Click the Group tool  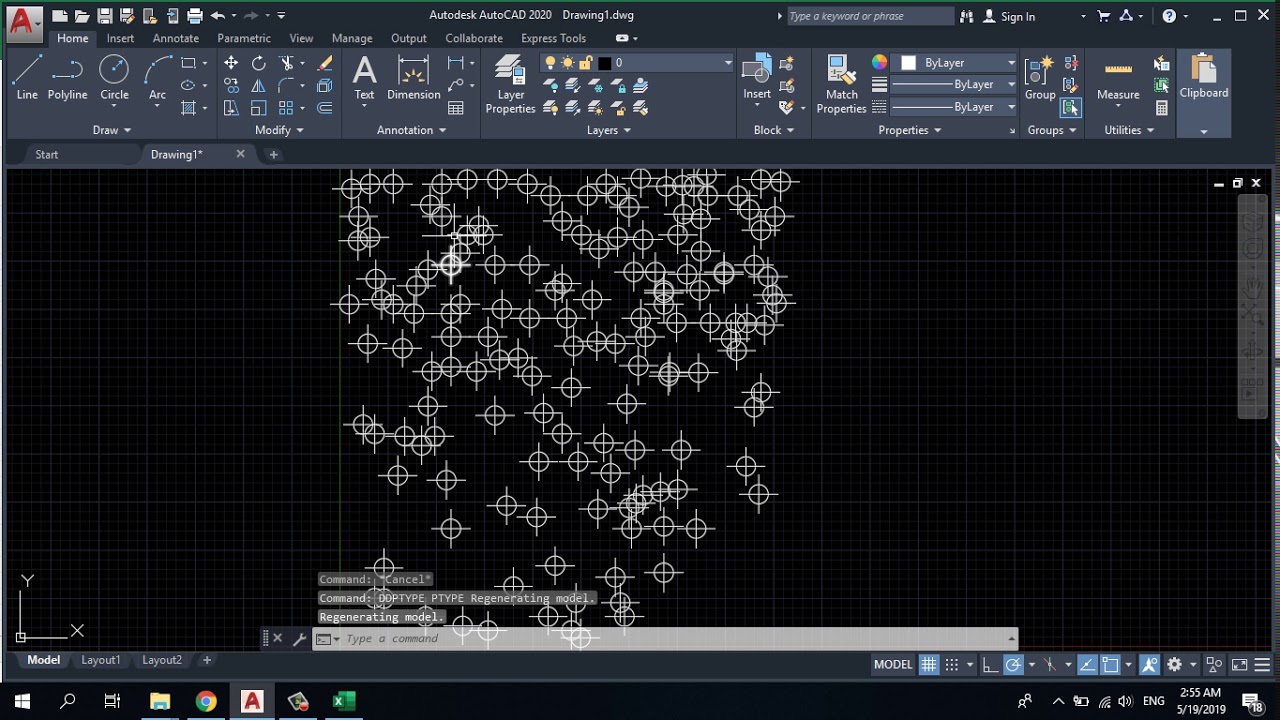click(1040, 78)
